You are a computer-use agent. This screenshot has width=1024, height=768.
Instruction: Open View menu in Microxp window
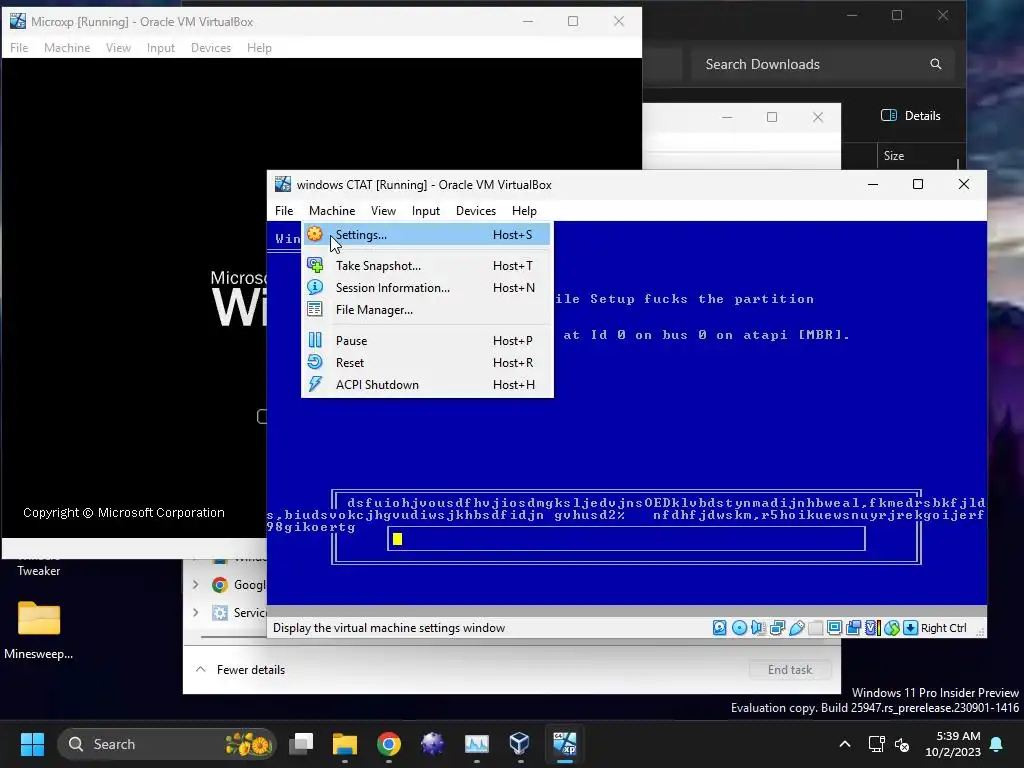(x=118, y=48)
